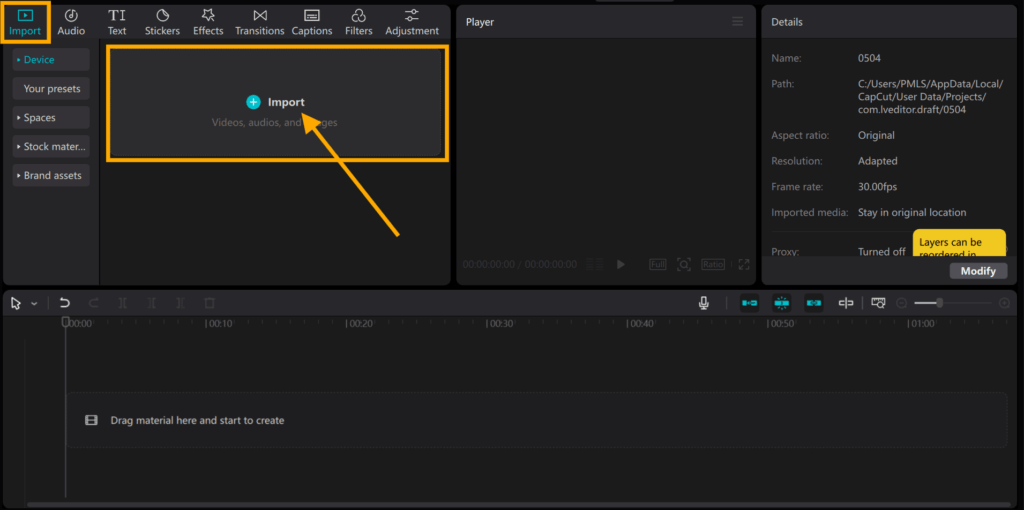Switch to the Captions tab
The image size is (1024, 510).
[x=312, y=22]
